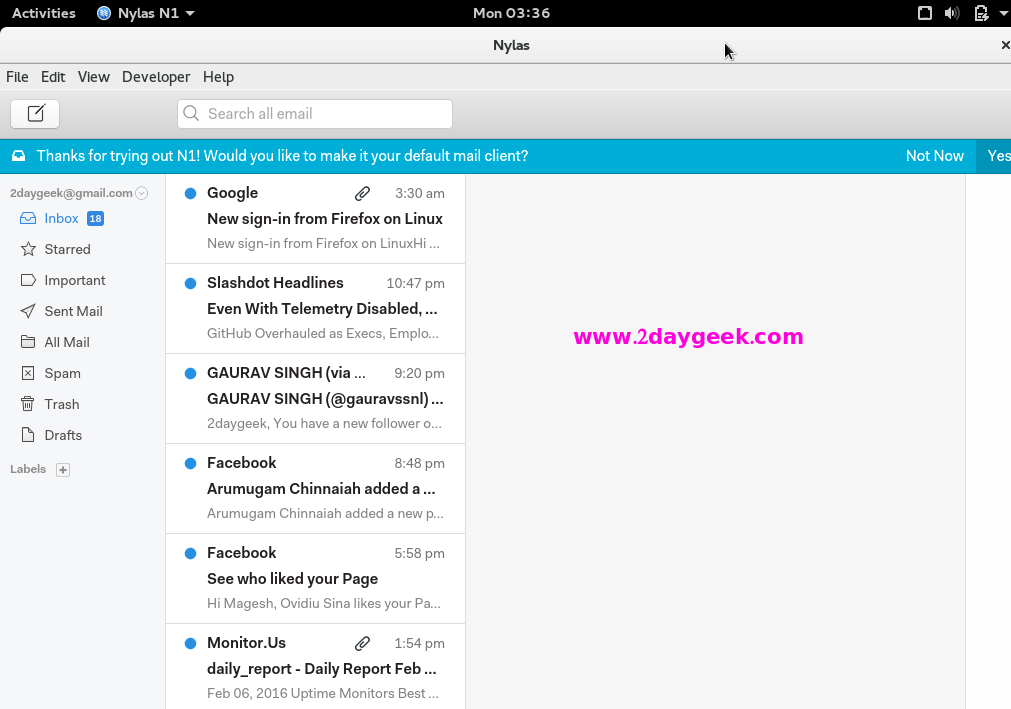Select the Spam folder
The image size is (1011, 709).
pyautogui.click(x=63, y=373)
